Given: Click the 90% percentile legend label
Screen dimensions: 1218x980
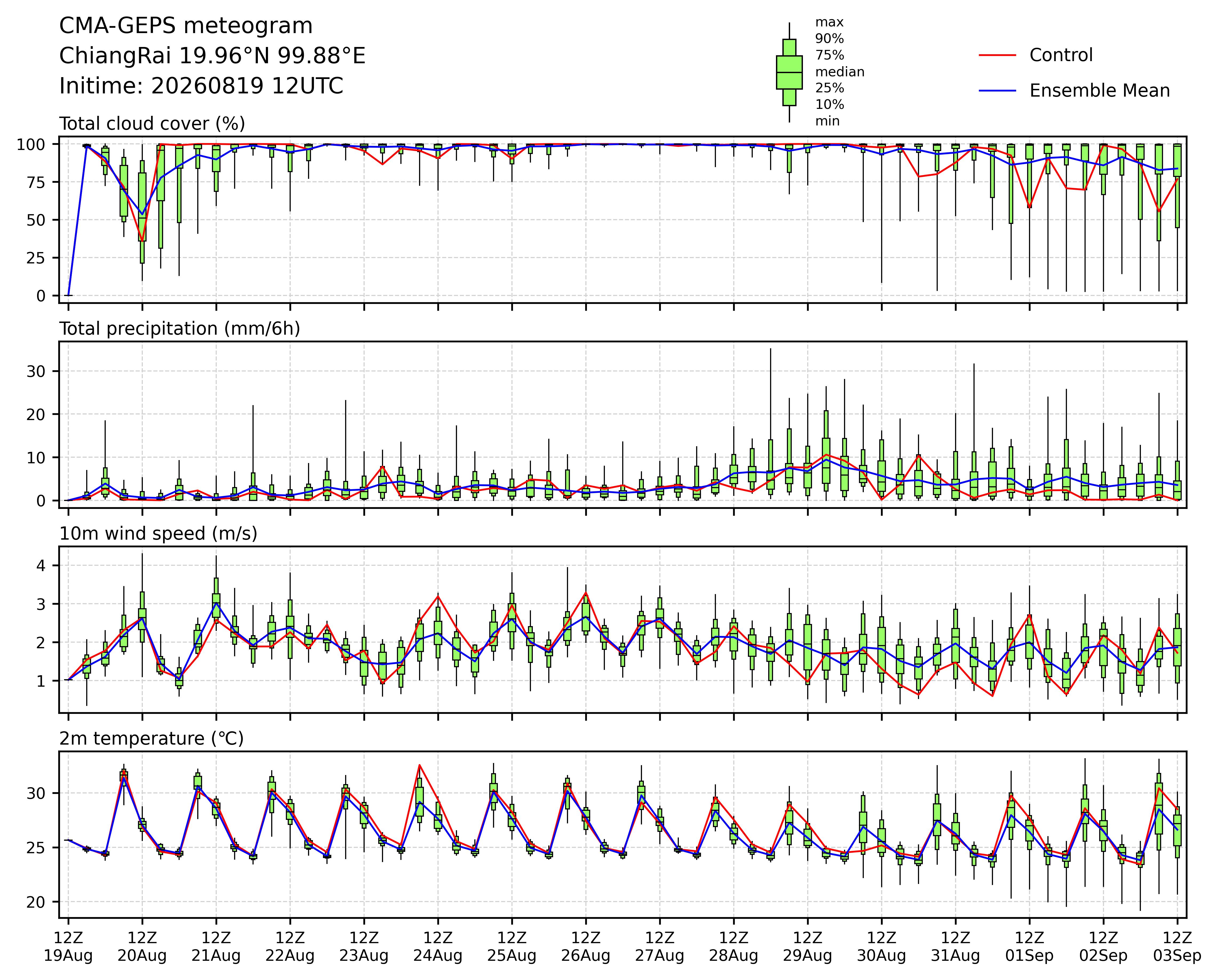Looking at the screenshot, I should 829,39.
